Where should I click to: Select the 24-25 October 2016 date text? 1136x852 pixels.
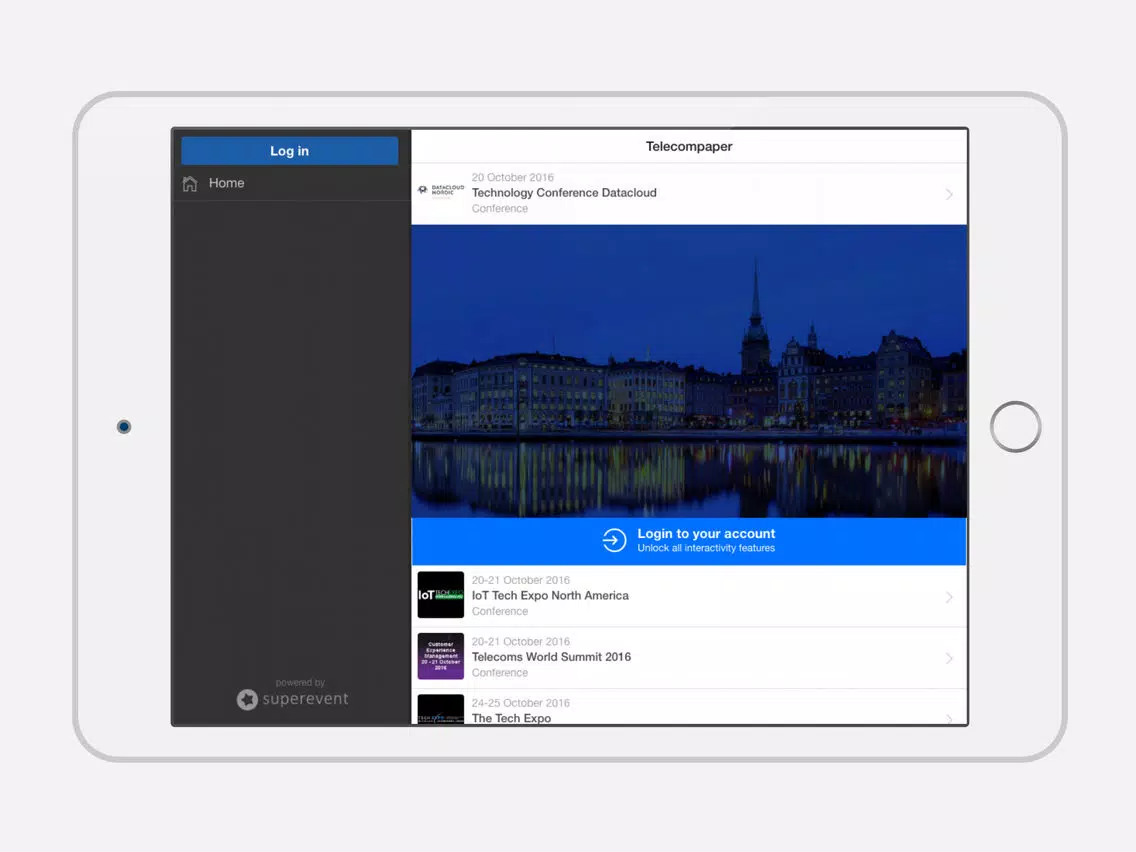[520, 703]
